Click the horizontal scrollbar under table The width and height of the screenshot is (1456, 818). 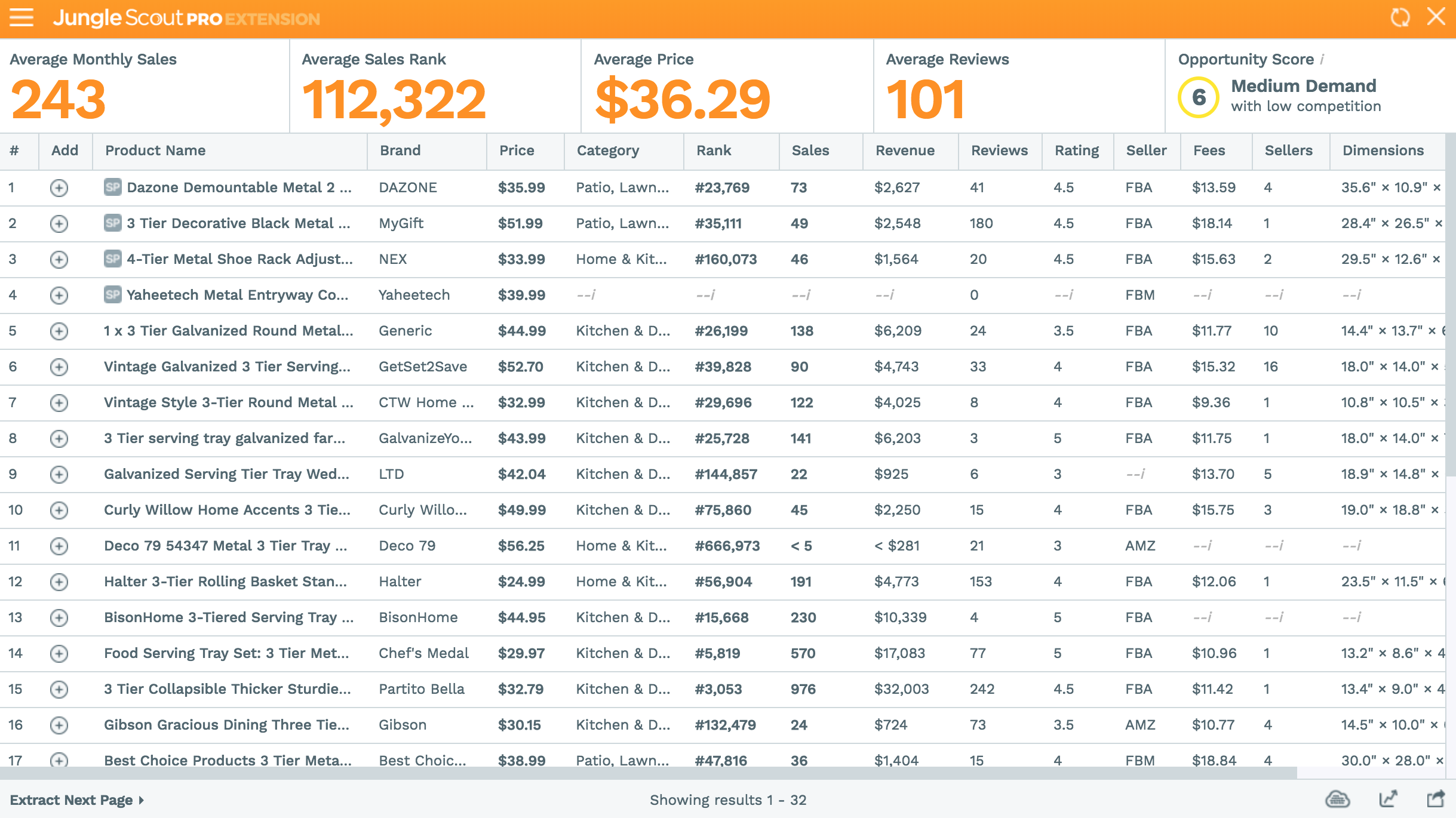tap(648, 773)
